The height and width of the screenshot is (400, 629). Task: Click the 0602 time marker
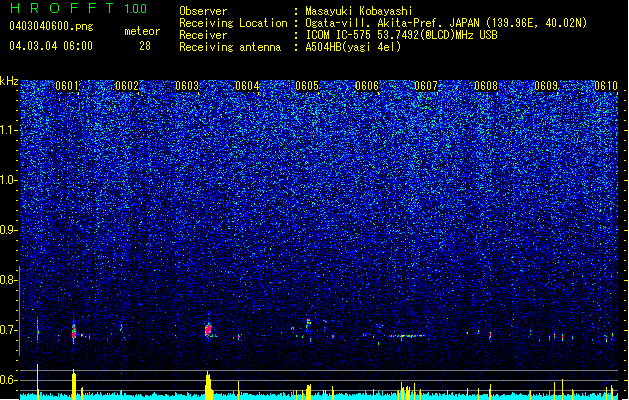pyautogui.click(x=127, y=86)
